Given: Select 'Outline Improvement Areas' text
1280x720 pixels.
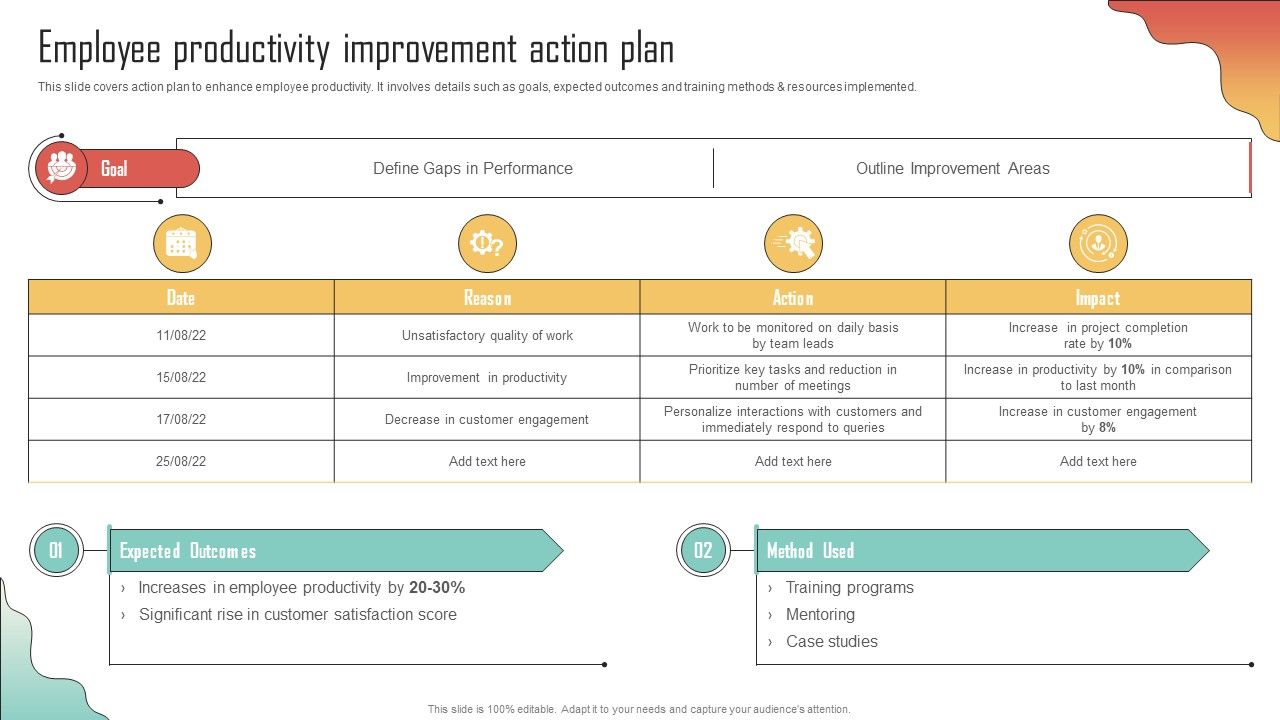Looking at the screenshot, I should click(x=953, y=168).
